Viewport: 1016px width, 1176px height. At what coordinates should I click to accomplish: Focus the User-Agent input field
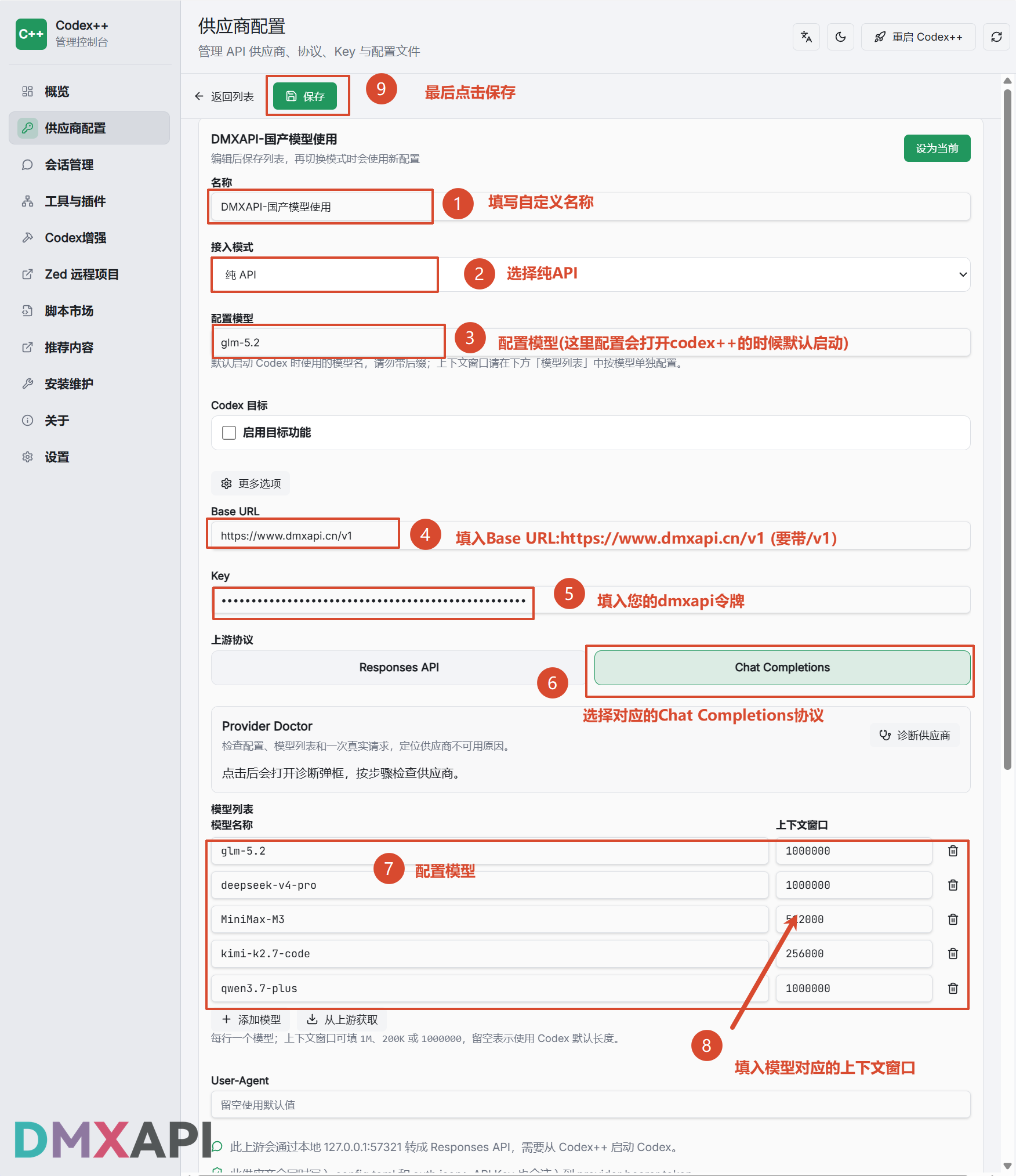590,1105
